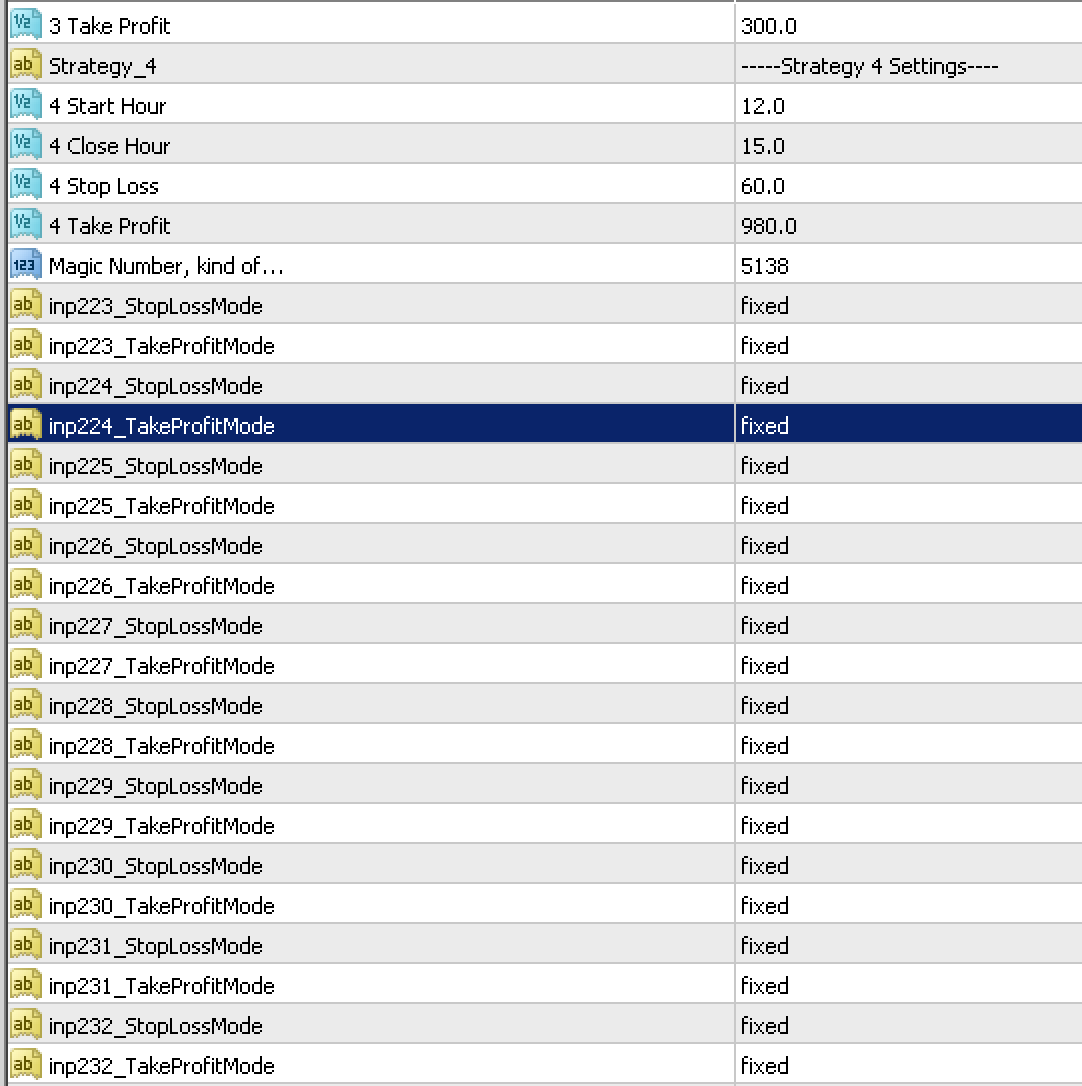Select the inp226_TakeProfitMode row name
The width and height of the screenshot is (1082, 1086).
161,586
